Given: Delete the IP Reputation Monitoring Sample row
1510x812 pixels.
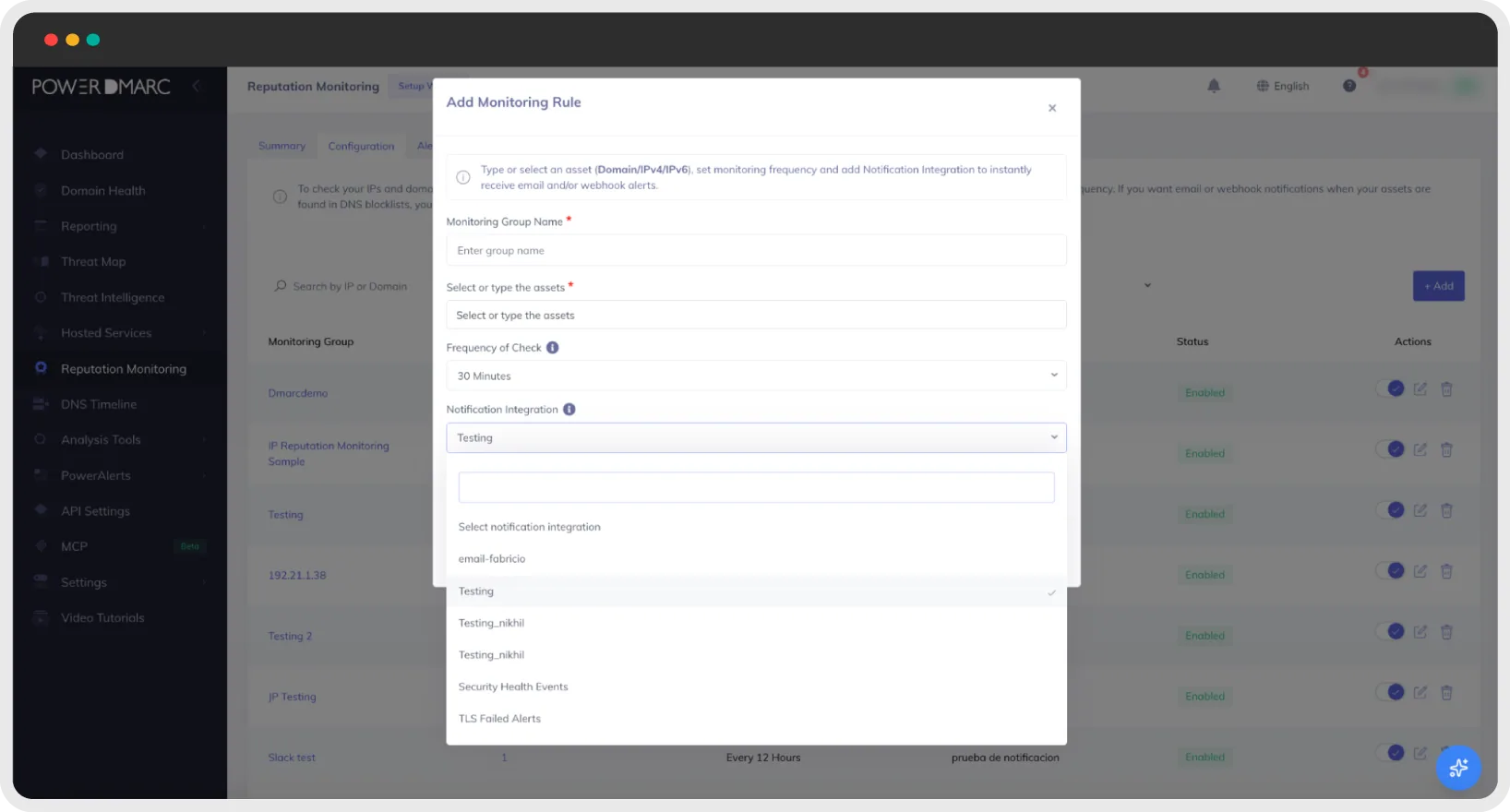Looking at the screenshot, I should pos(1446,450).
